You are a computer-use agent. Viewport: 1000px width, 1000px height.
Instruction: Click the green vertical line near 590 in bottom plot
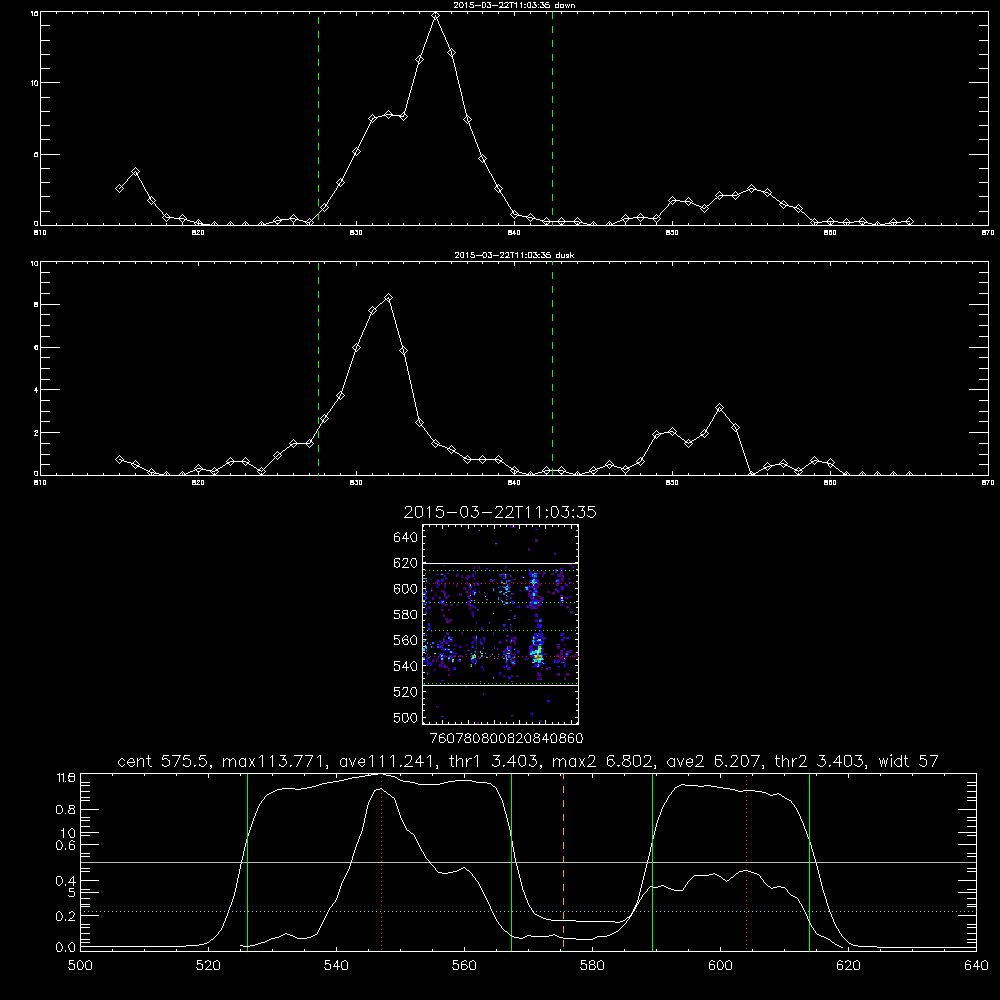(652, 861)
